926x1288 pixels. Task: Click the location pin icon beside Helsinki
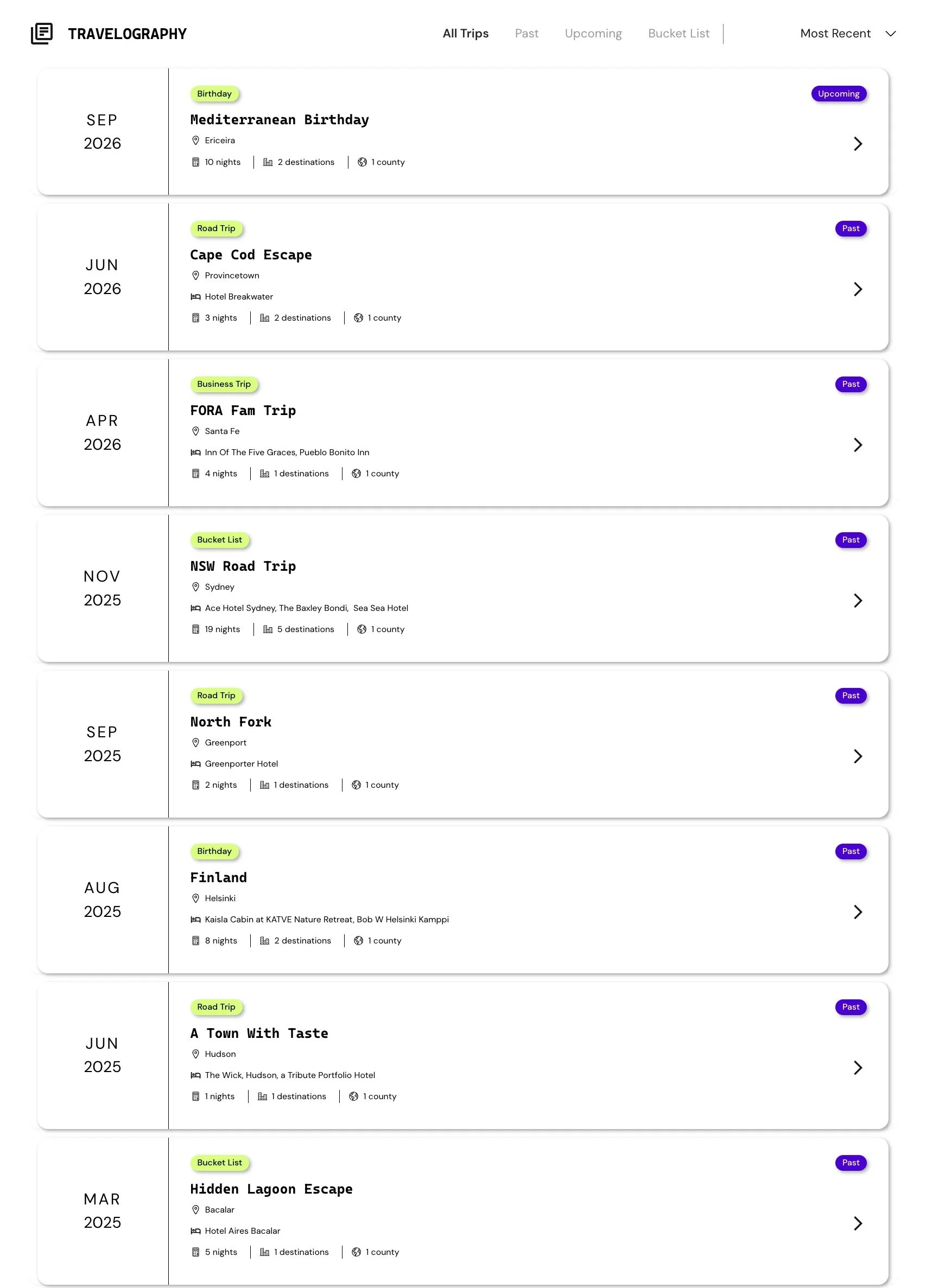pyautogui.click(x=195, y=898)
